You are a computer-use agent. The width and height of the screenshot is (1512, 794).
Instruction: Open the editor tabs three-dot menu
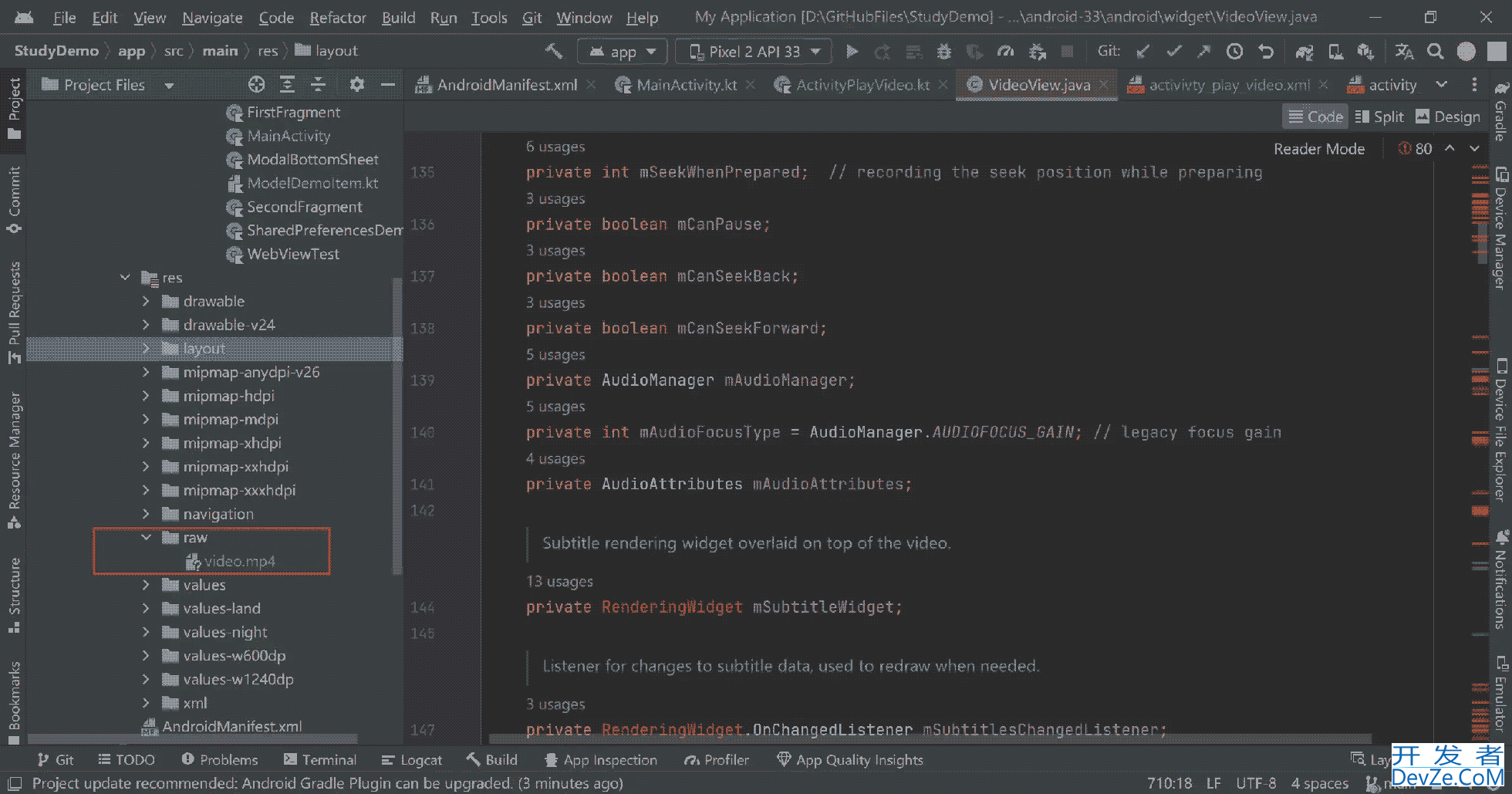[x=1474, y=84]
